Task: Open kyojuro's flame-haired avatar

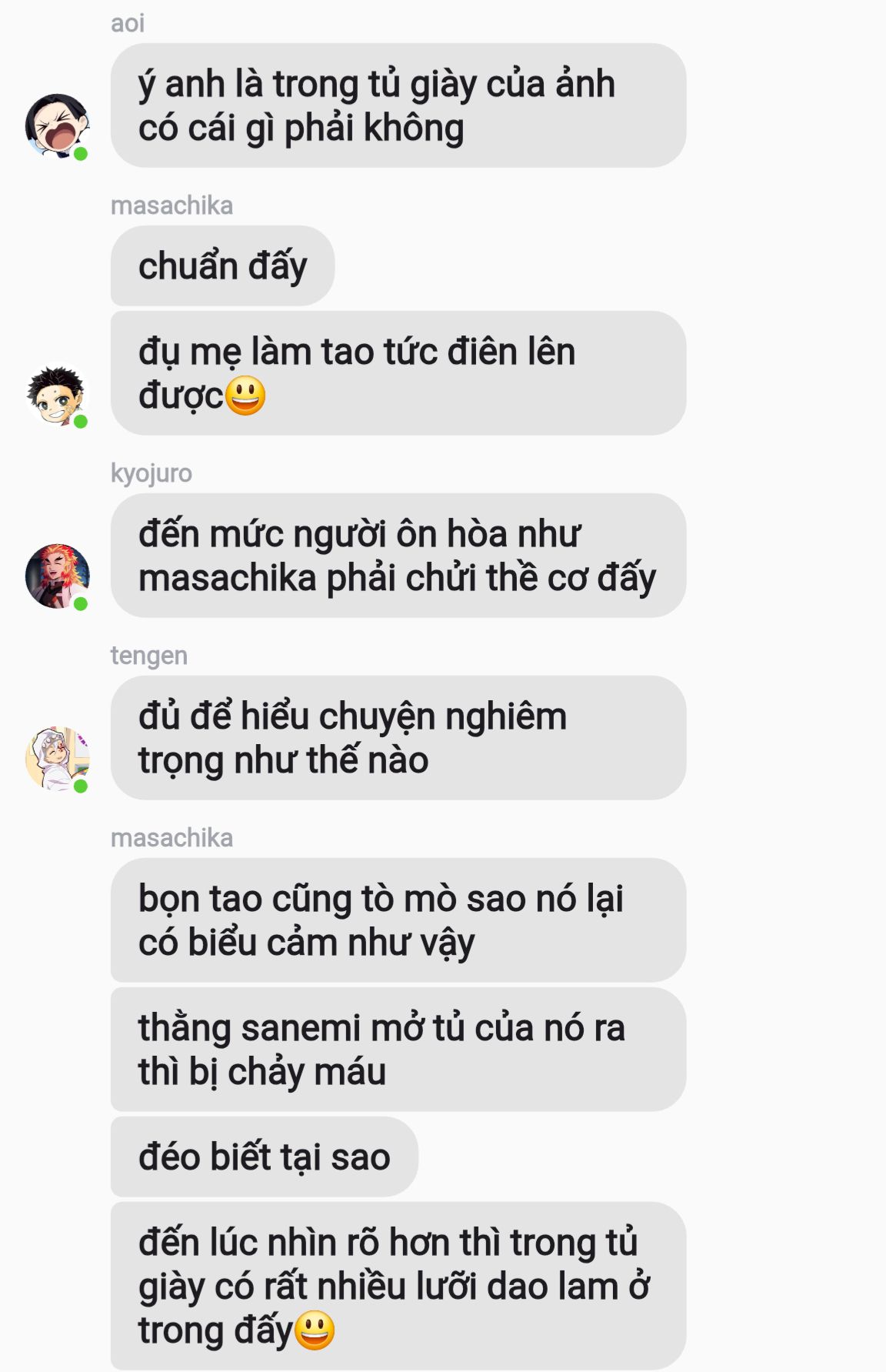Action: 58,576
